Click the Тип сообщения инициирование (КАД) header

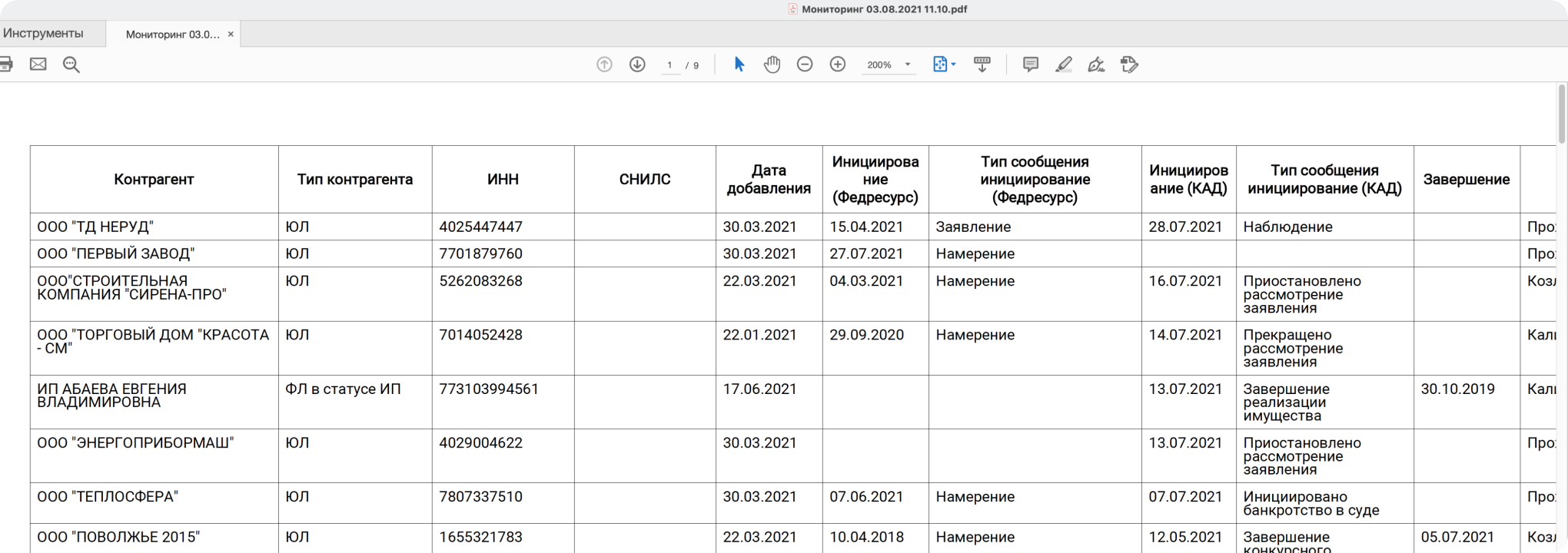pyautogui.click(x=1324, y=179)
